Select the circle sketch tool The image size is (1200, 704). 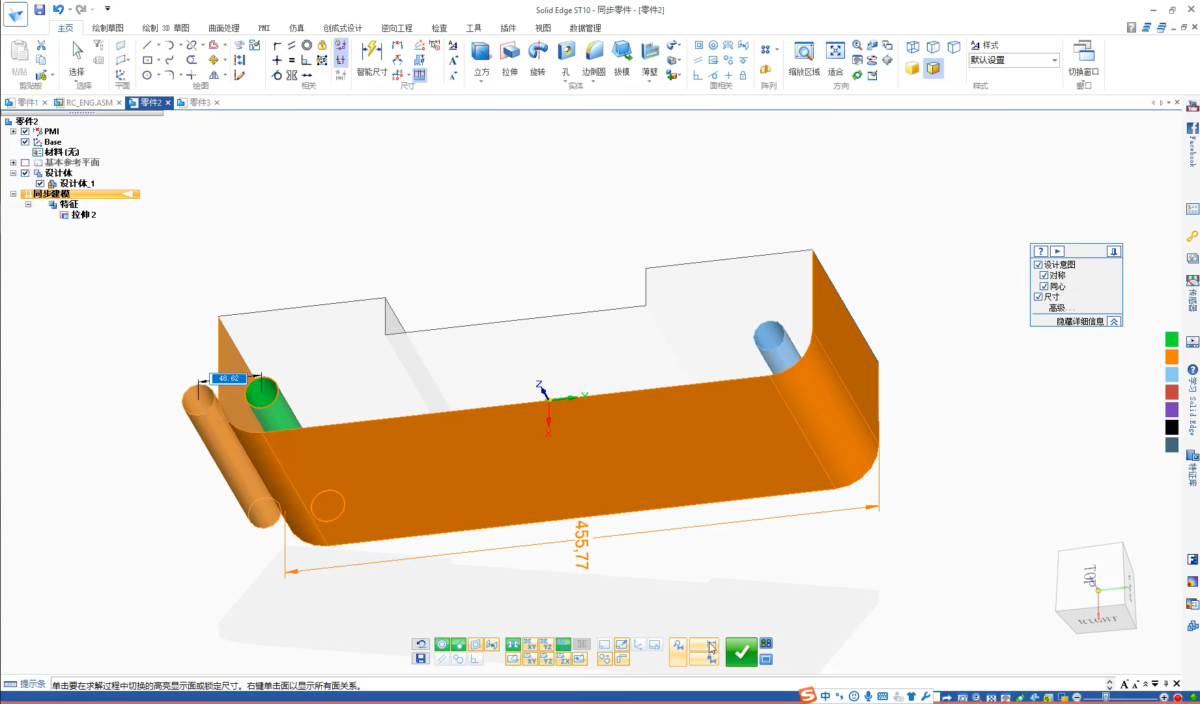147,75
